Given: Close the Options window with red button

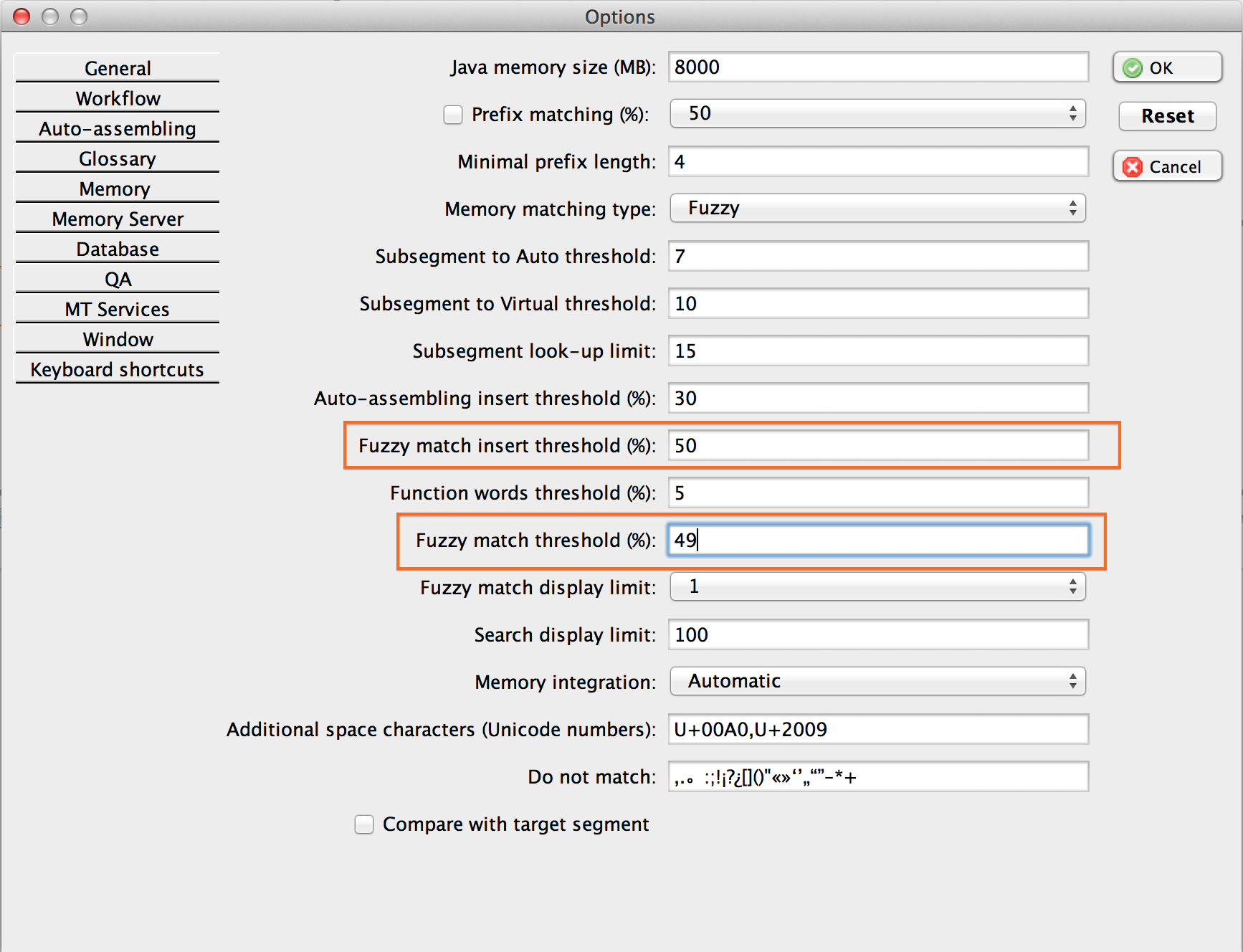Looking at the screenshot, I should click(x=22, y=16).
